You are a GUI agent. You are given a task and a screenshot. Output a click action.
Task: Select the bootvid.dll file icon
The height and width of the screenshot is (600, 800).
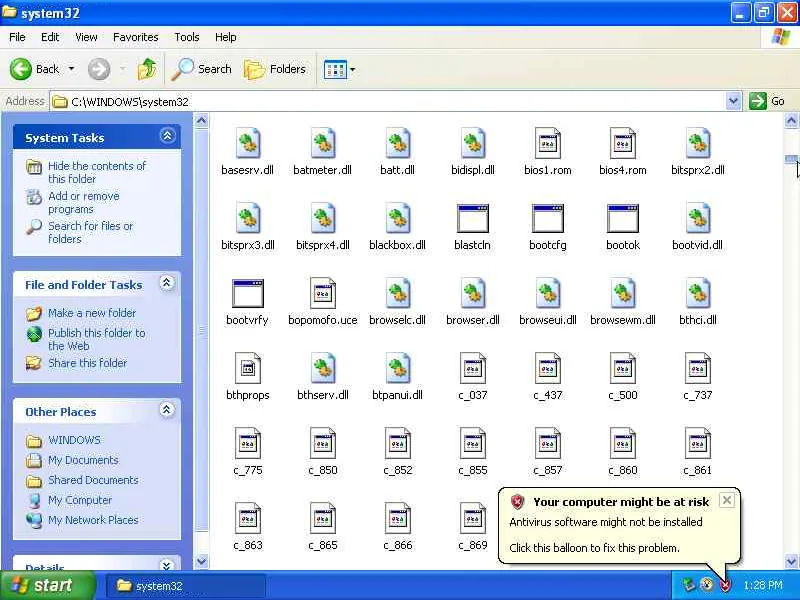coord(698,218)
